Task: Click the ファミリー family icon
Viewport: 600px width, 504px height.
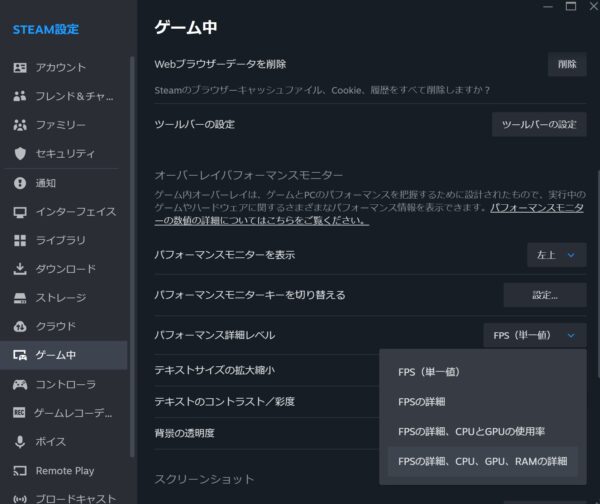Action: click(20, 125)
